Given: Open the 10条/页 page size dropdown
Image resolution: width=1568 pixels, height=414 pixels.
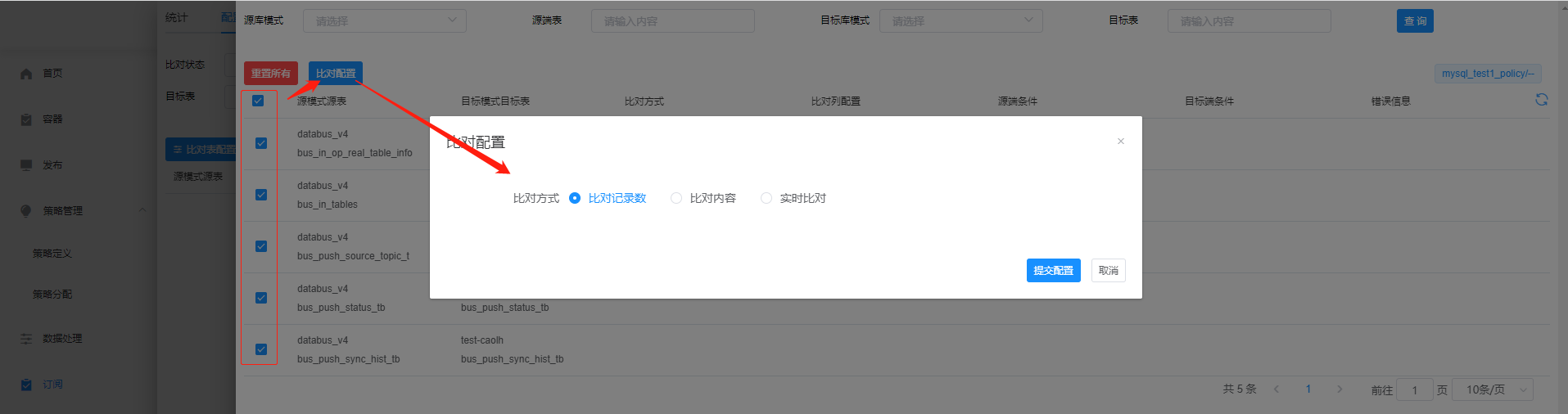Looking at the screenshot, I should pos(1493,389).
